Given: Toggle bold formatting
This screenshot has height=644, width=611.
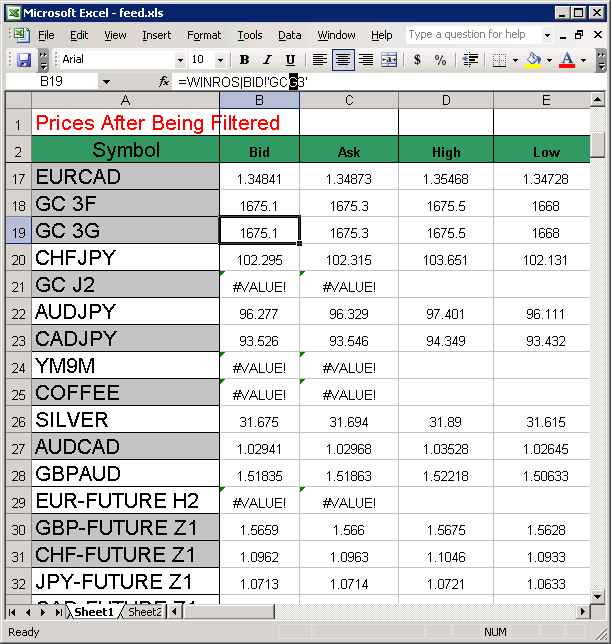Looking at the screenshot, I should 245,60.
